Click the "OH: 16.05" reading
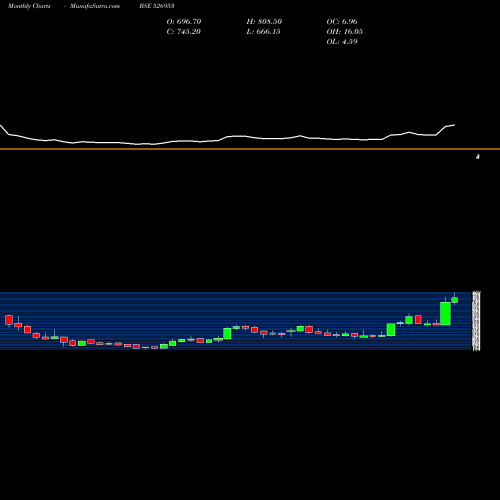 [x=344, y=31]
